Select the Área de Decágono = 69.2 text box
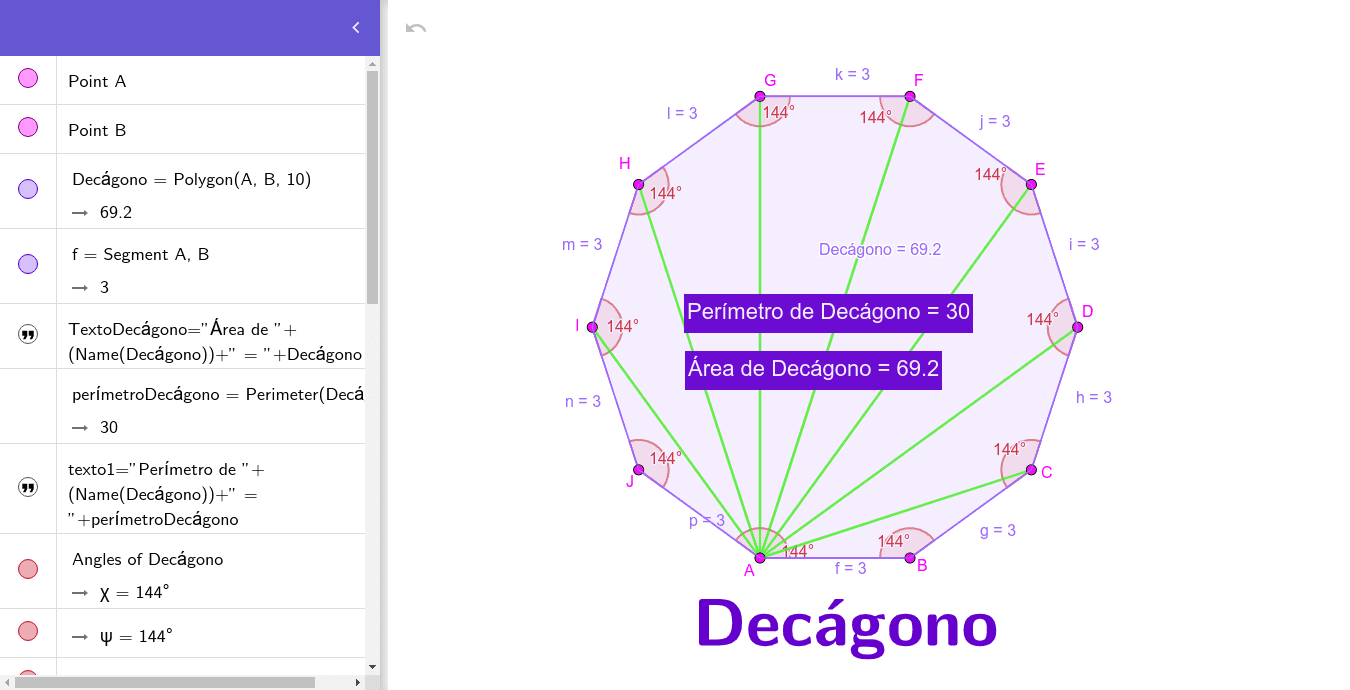 (x=812, y=369)
